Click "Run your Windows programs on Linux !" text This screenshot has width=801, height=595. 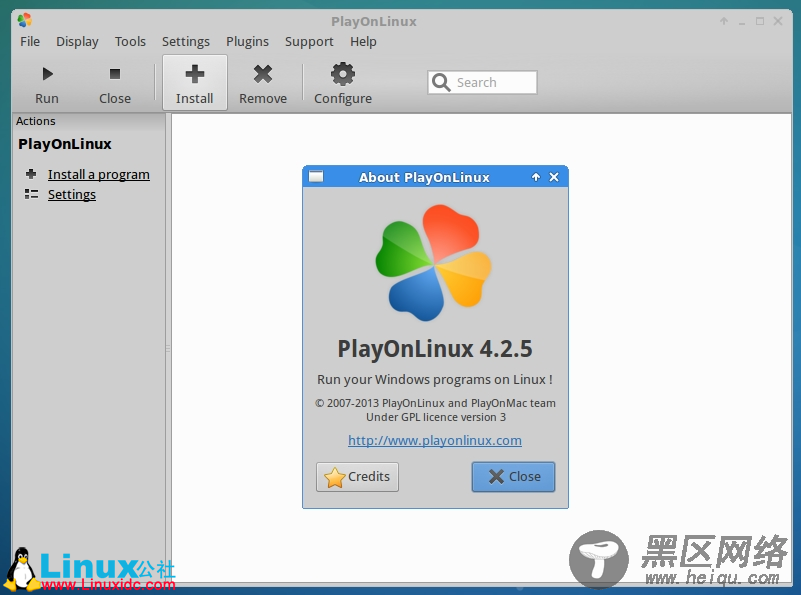435,379
